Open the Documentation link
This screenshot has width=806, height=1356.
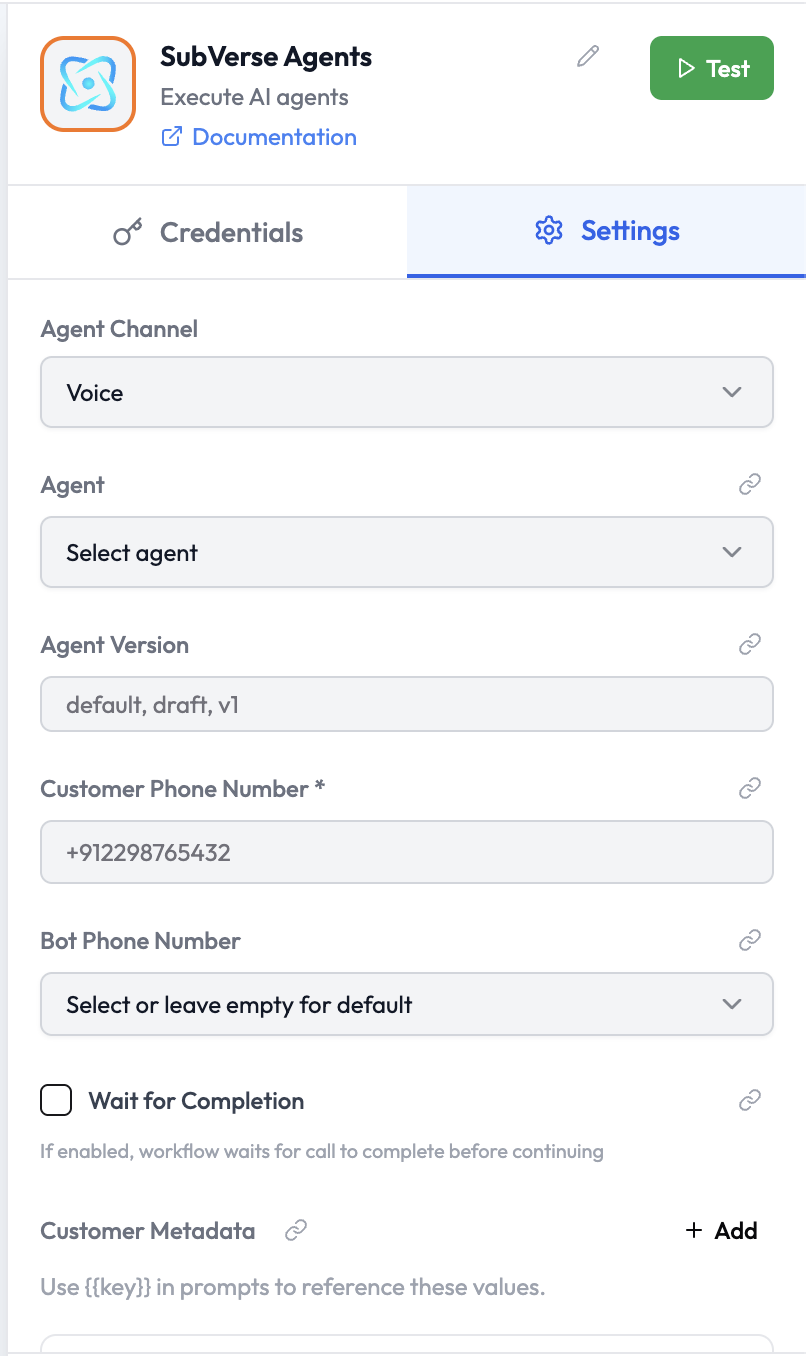pyautogui.click(x=274, y=136)
